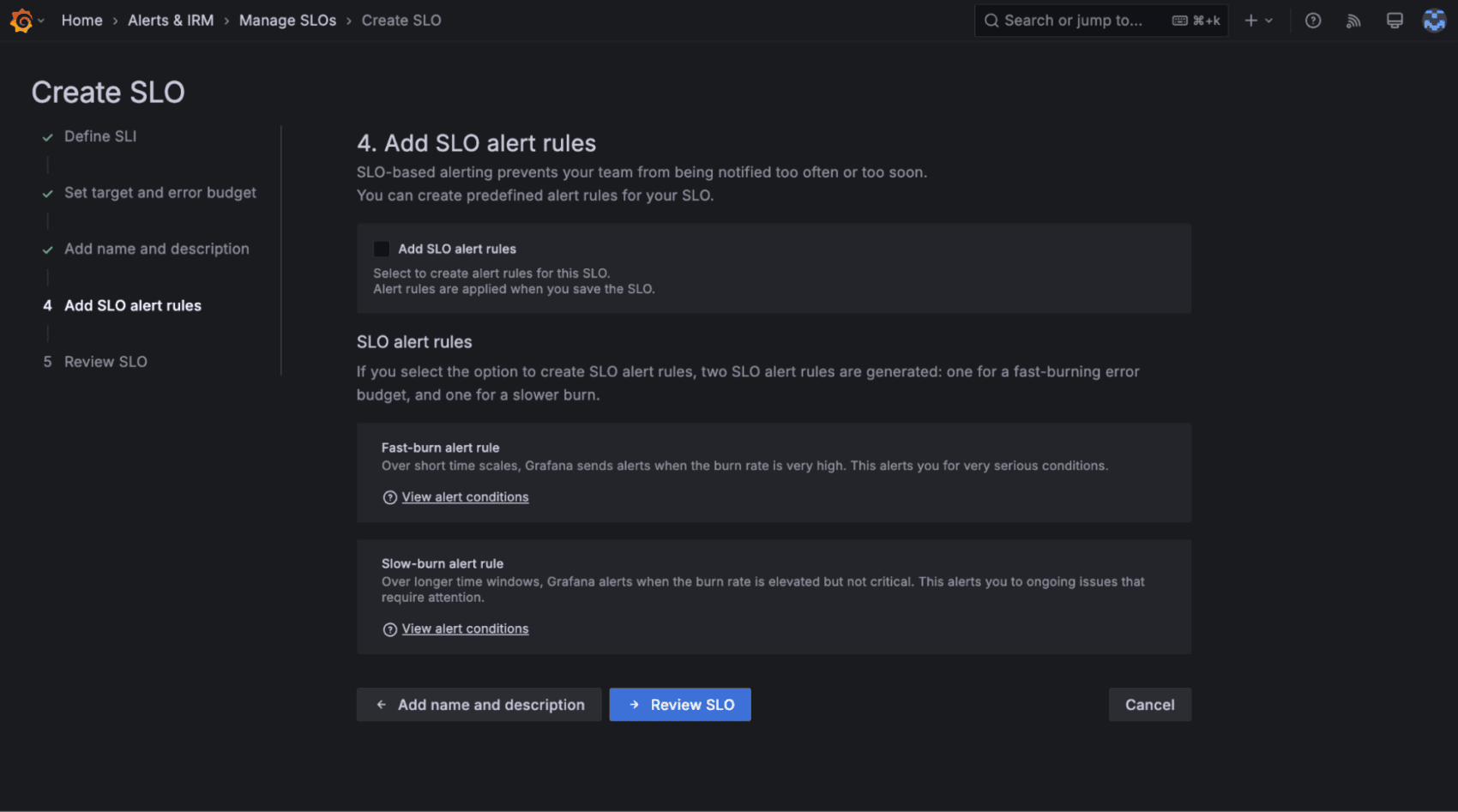Navigate to Manage SLOs breadcrumb
Image resolution: width=1458 pixels, height=812 pixels.
(x=287, y=21)
